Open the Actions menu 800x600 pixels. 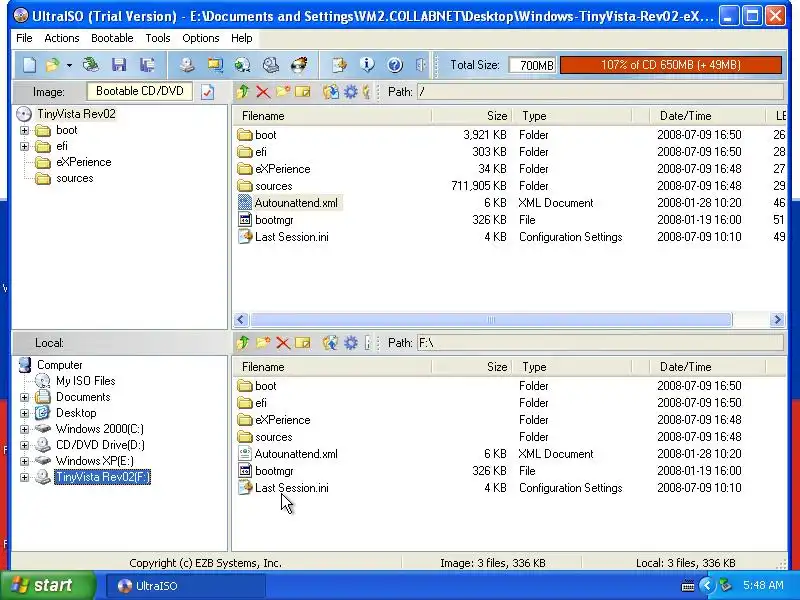(62, 38)
